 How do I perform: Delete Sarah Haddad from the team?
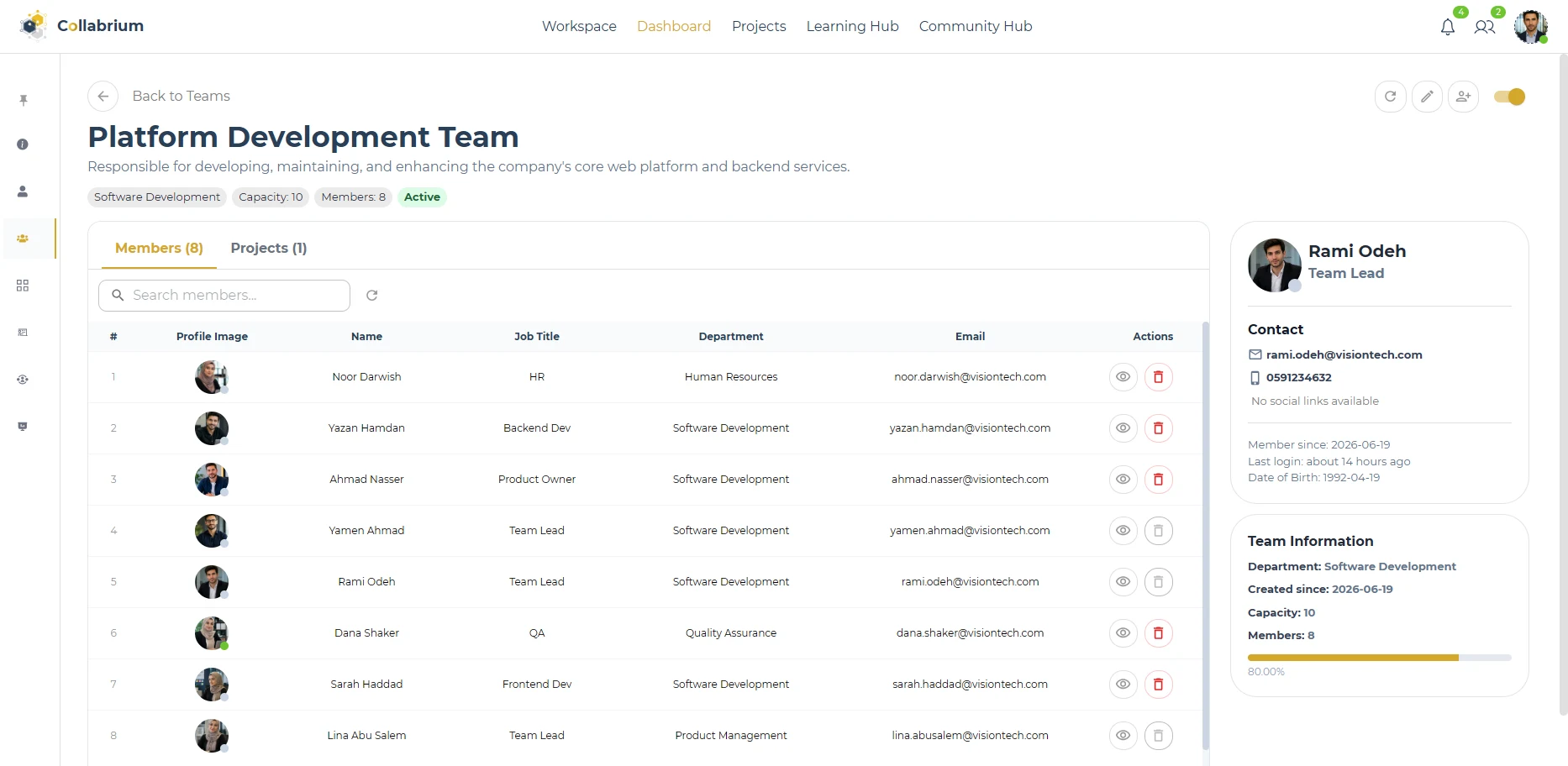tap(1158, 685)
